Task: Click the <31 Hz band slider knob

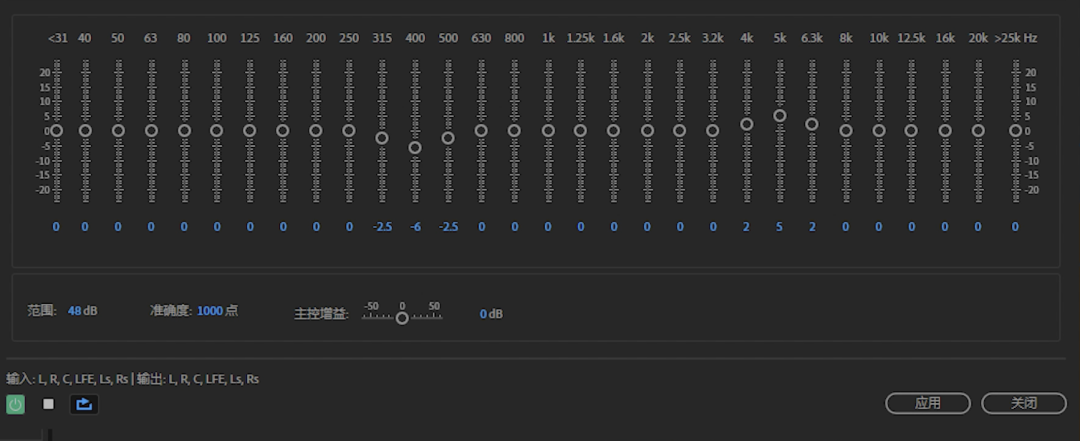Action: [56, 130]
